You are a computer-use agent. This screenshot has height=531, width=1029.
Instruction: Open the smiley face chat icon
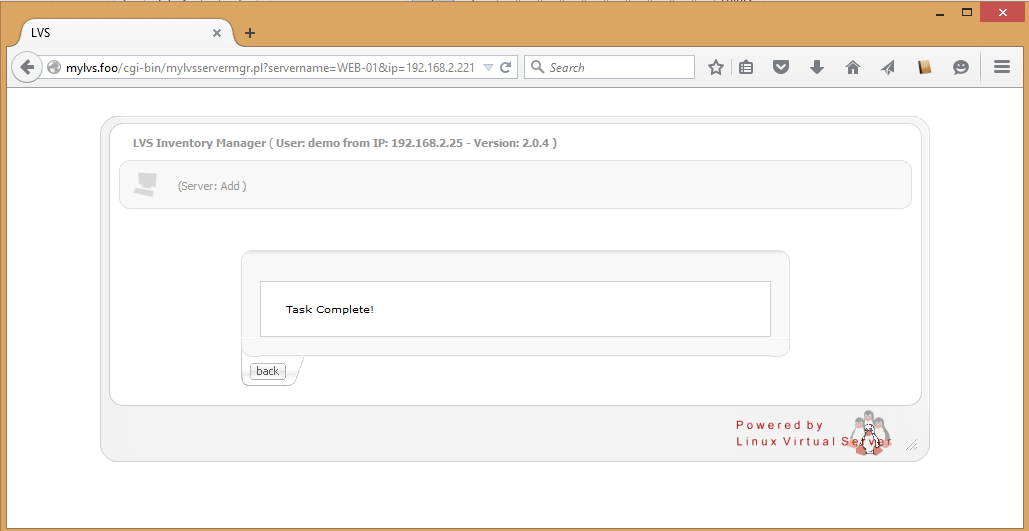tap(961, 68)
